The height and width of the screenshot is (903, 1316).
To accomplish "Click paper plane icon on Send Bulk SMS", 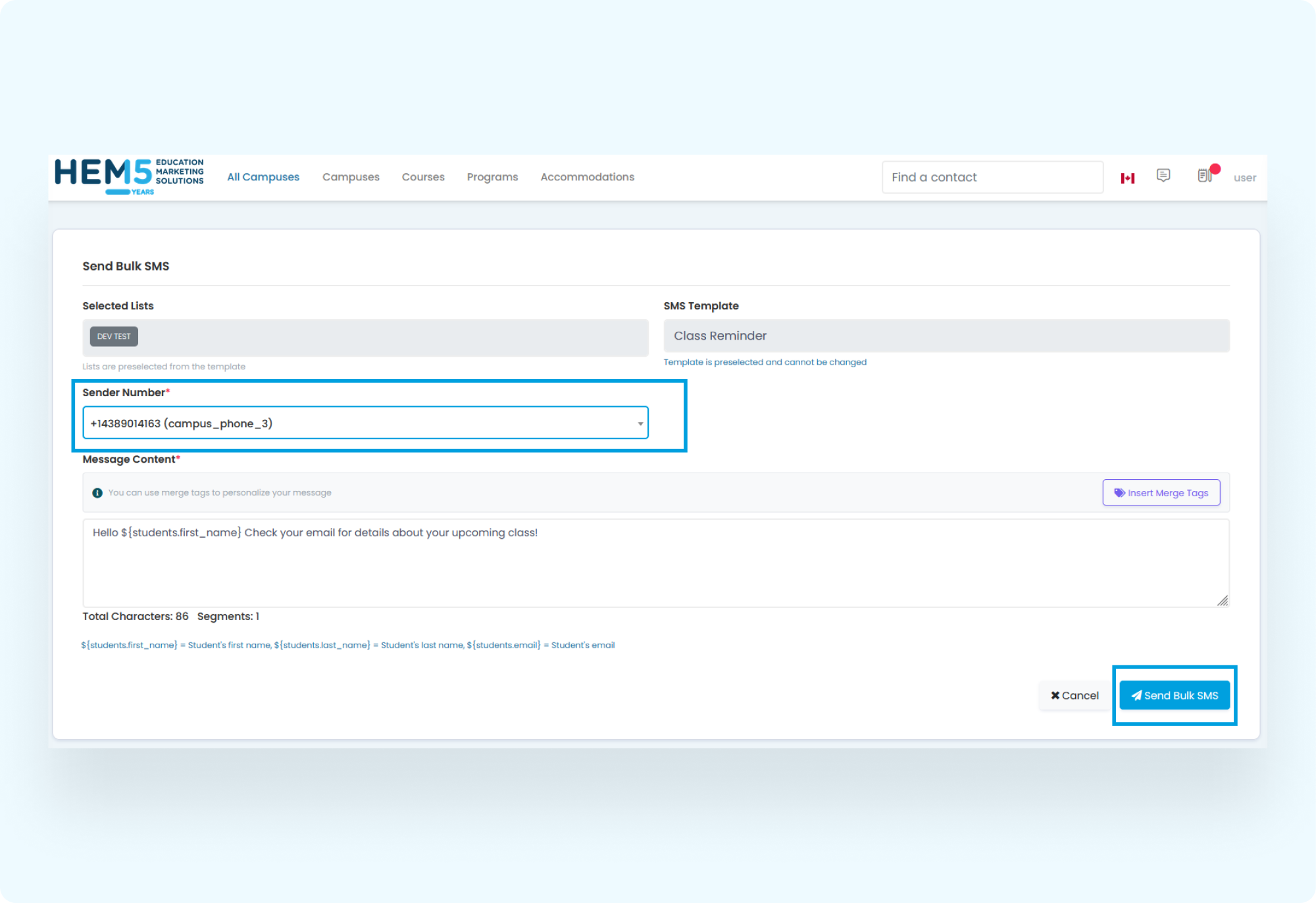I will tap(1136, 696).
